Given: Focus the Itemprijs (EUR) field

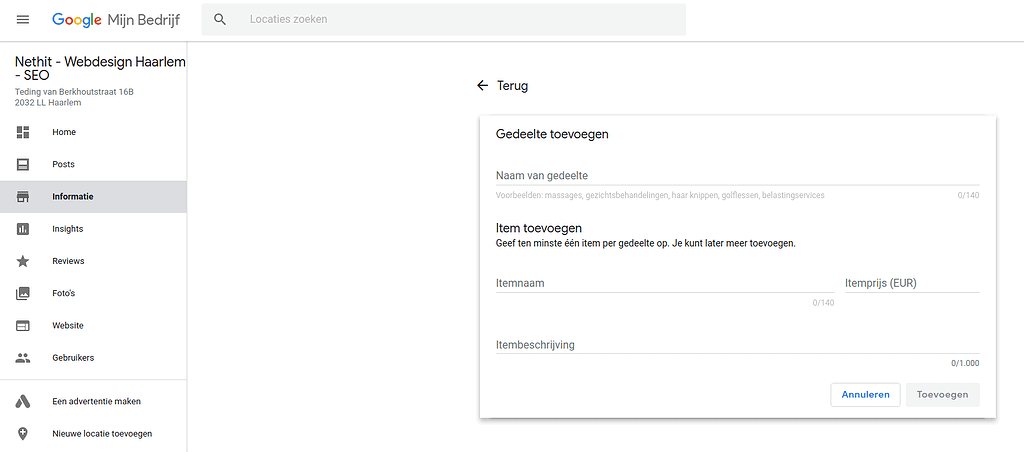Looking at the screenshot, I should (x=912, y=283).
